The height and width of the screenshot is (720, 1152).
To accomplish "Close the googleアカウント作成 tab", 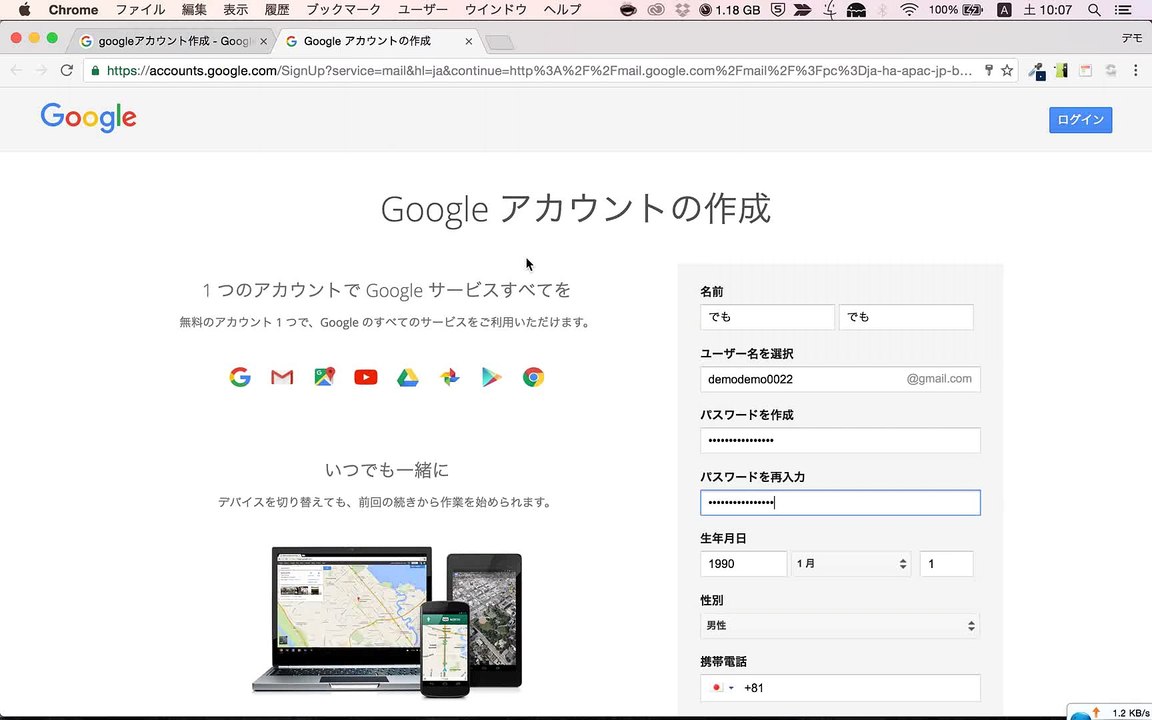I will [x=264, y=41].
